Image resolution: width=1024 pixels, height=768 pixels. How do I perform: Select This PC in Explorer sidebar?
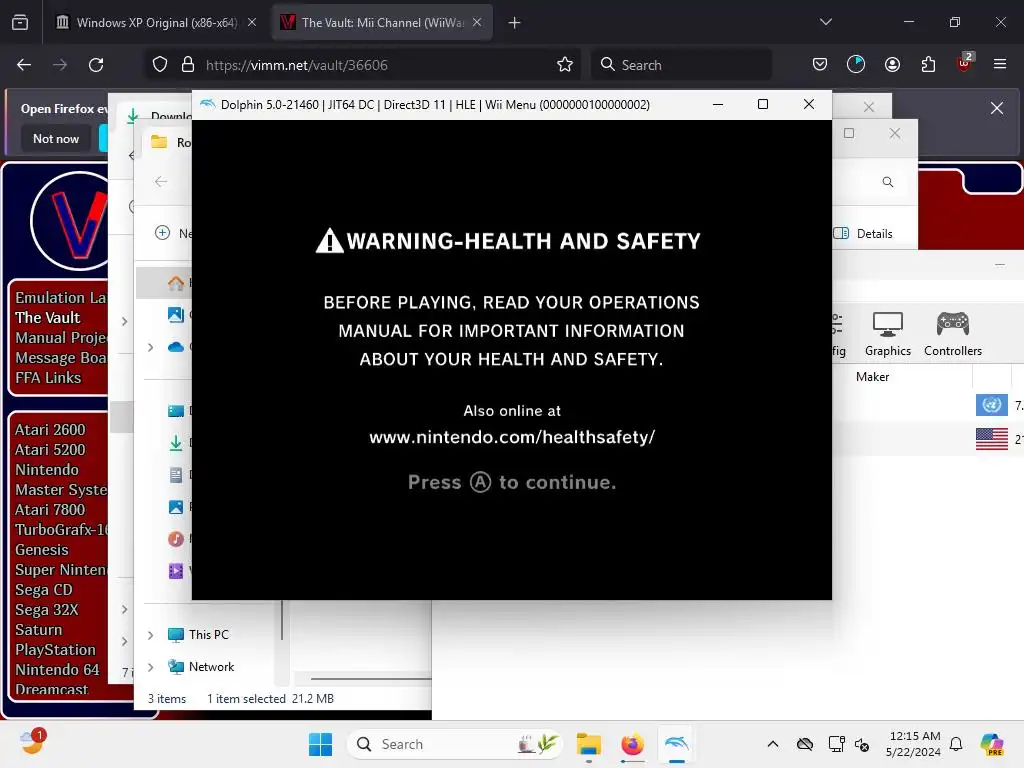(208, 635)
